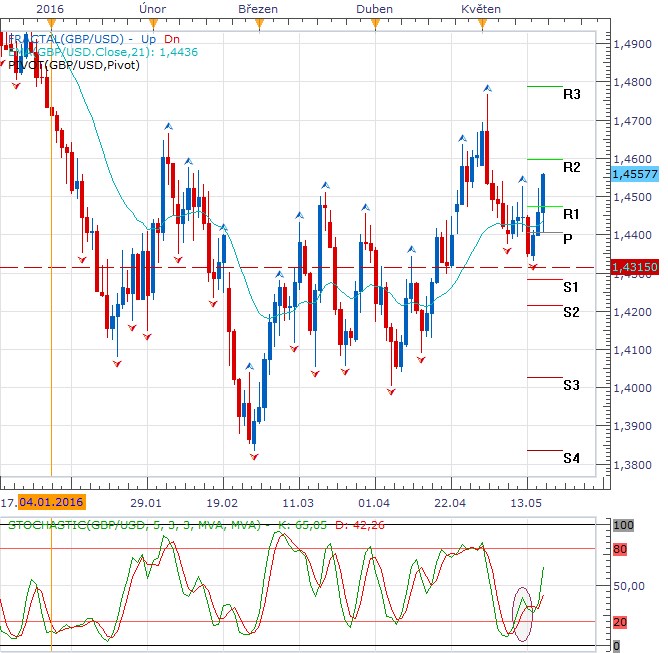The height and width of the screenshot is (653, 668).
Task: Click the orange marker under Duben
Action: 375,22
